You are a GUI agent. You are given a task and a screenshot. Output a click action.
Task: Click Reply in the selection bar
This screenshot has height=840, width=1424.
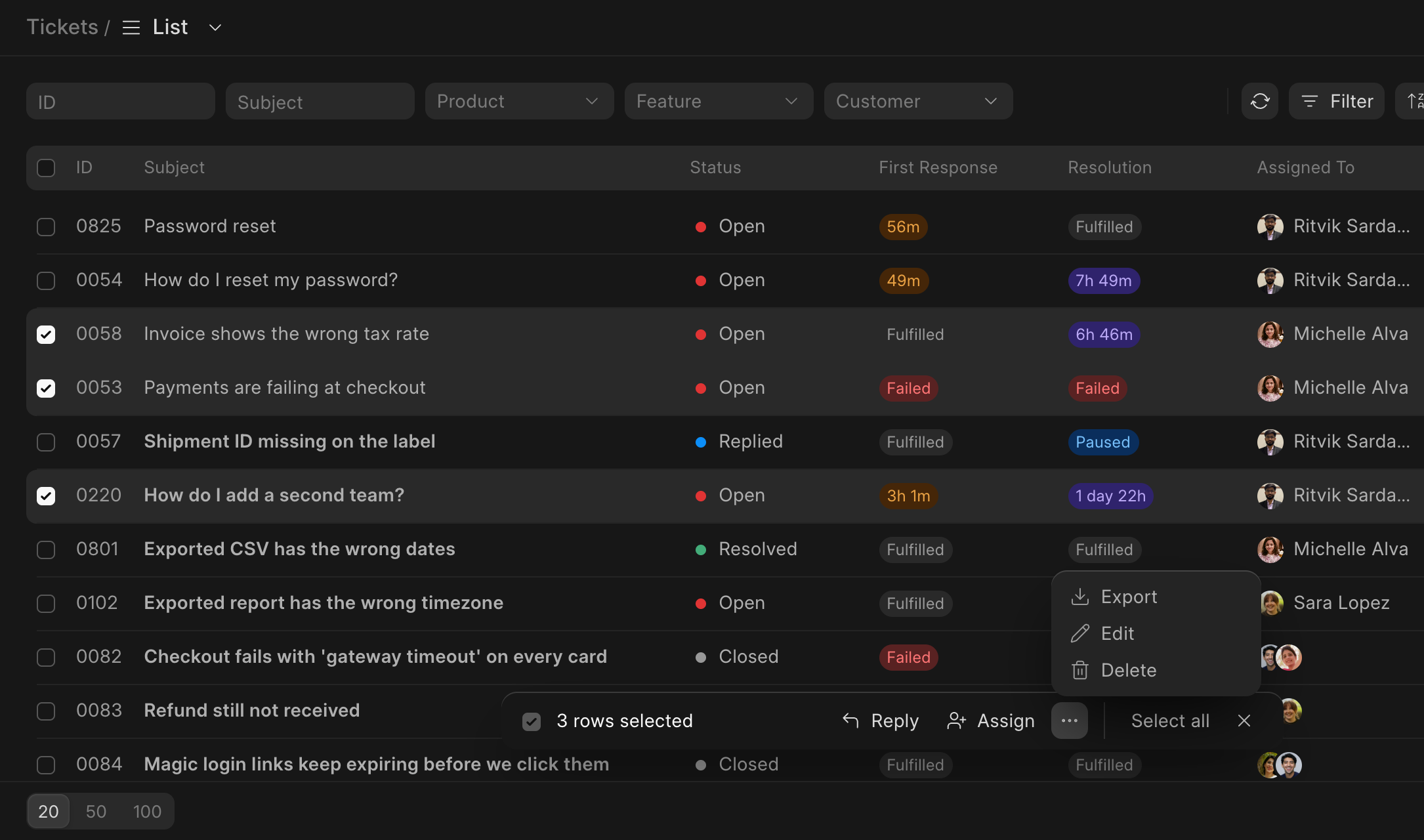880,721
